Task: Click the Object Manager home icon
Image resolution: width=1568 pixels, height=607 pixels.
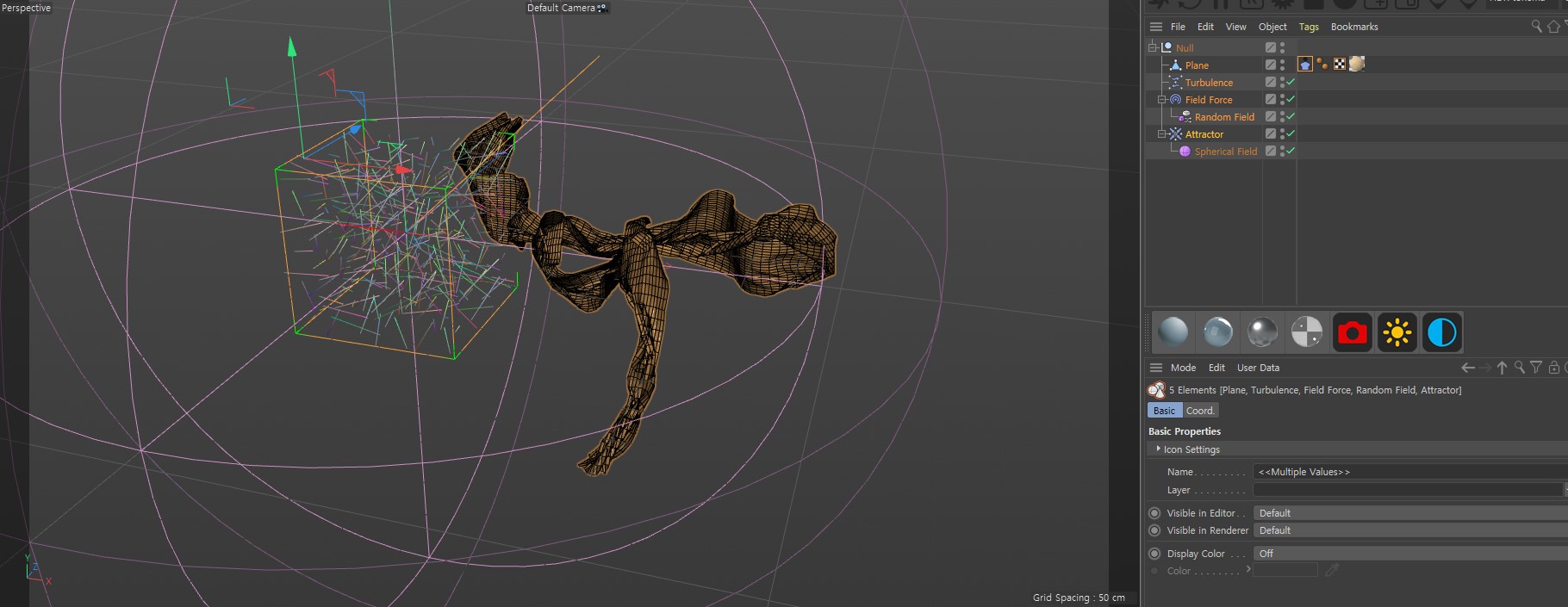Action: [1553, 27]
